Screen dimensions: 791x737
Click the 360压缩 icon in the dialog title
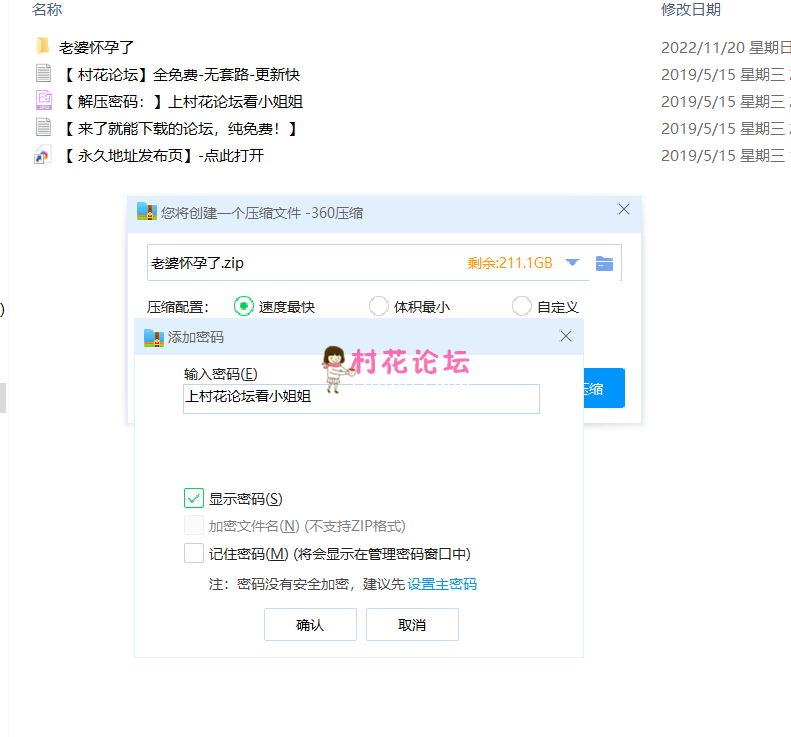[147, 211]
